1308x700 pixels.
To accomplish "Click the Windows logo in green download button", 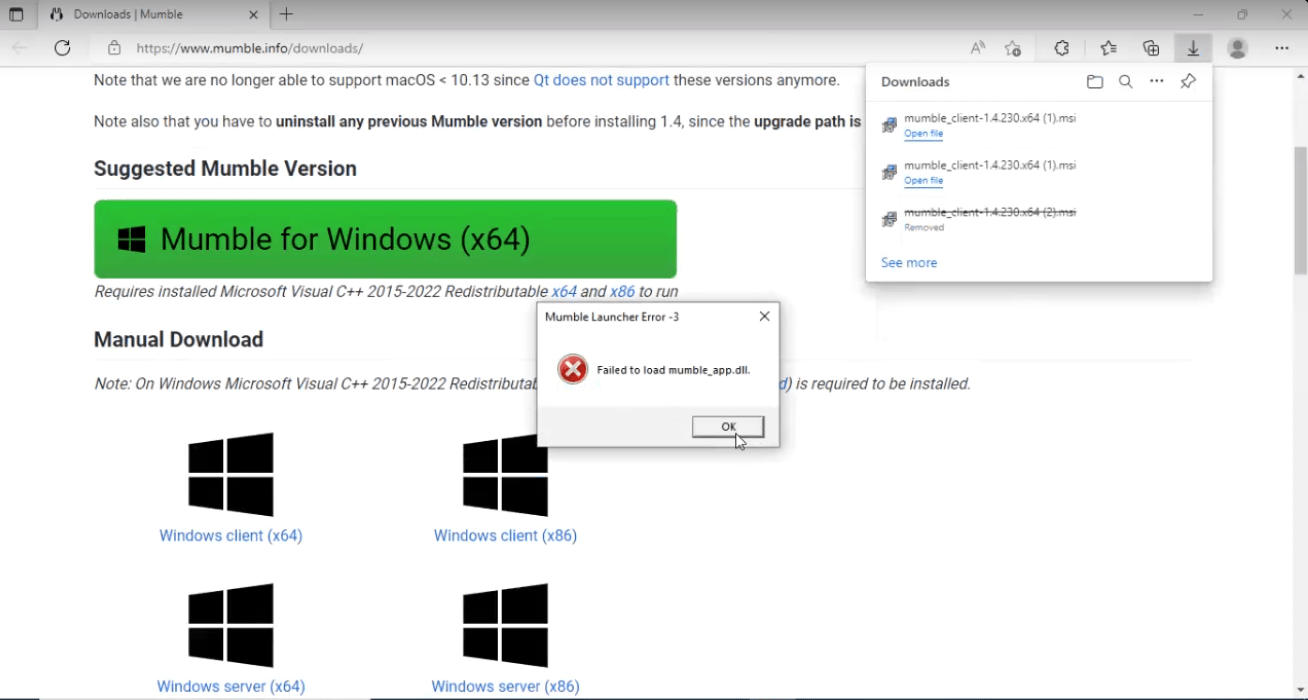I will tap(132, 239).
